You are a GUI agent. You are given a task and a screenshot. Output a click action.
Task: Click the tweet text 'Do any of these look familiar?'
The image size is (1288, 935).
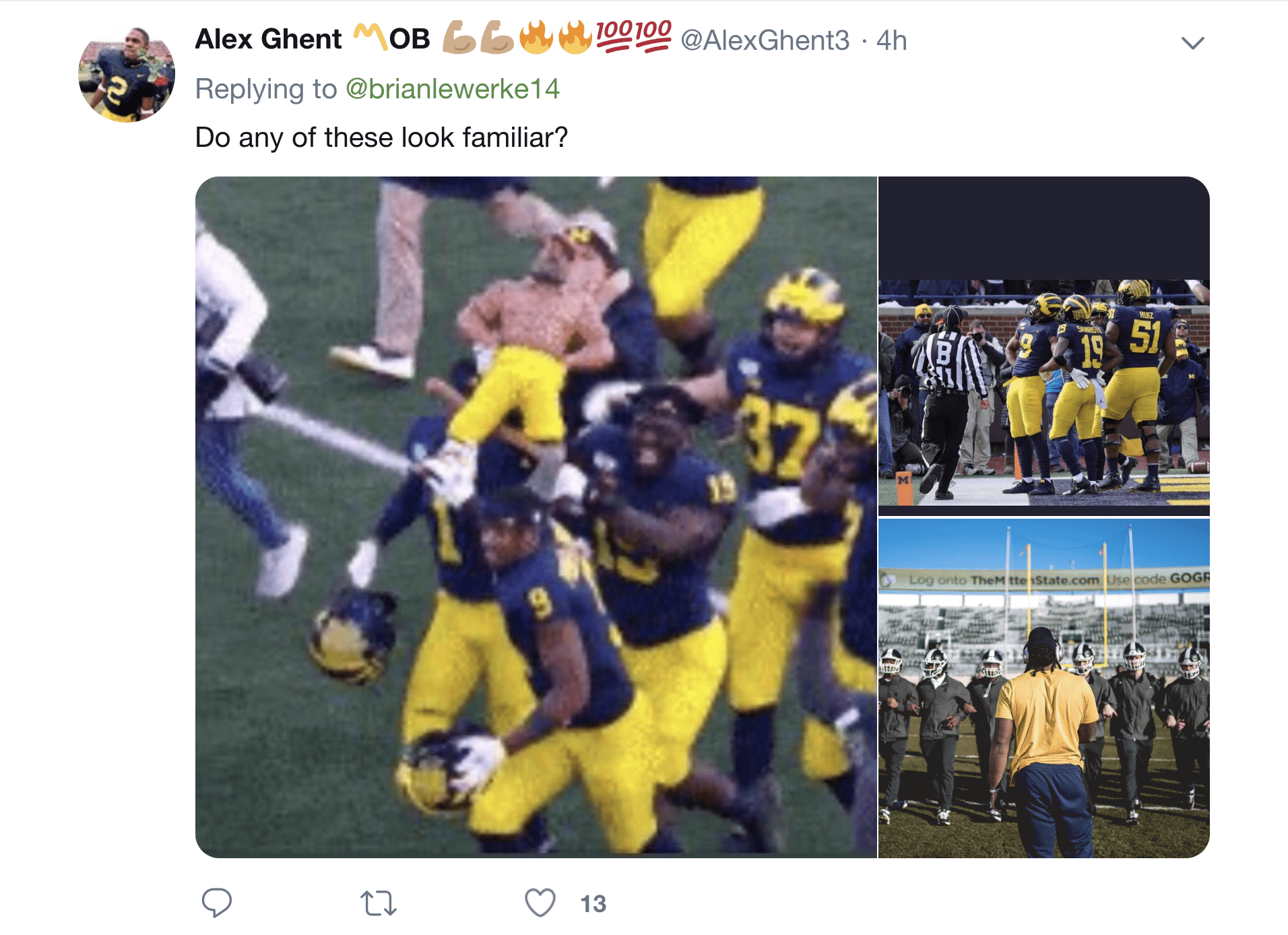click(381, 137)
